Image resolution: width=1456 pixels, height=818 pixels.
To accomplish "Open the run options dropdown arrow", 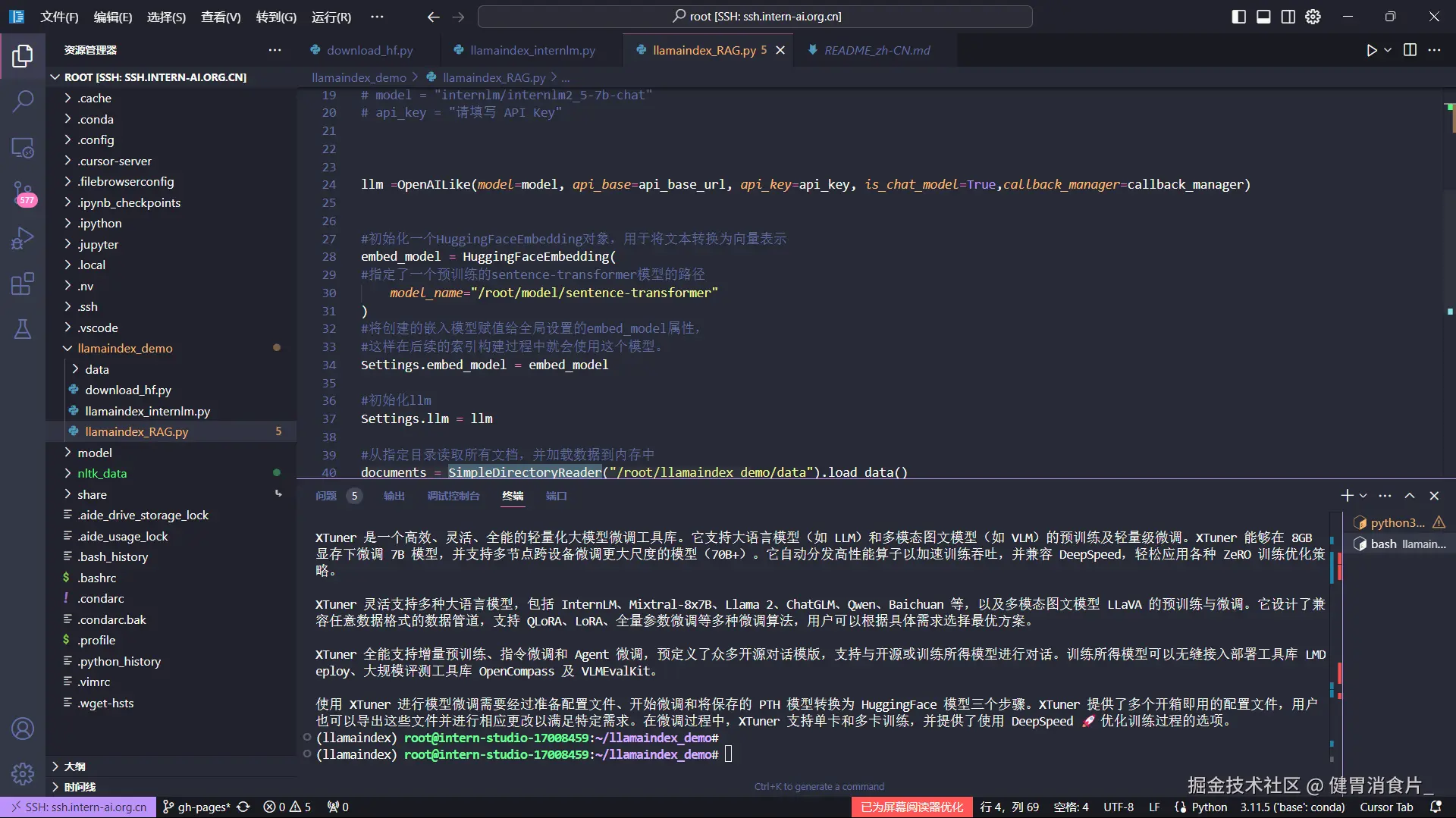I will pos(1388,50).
